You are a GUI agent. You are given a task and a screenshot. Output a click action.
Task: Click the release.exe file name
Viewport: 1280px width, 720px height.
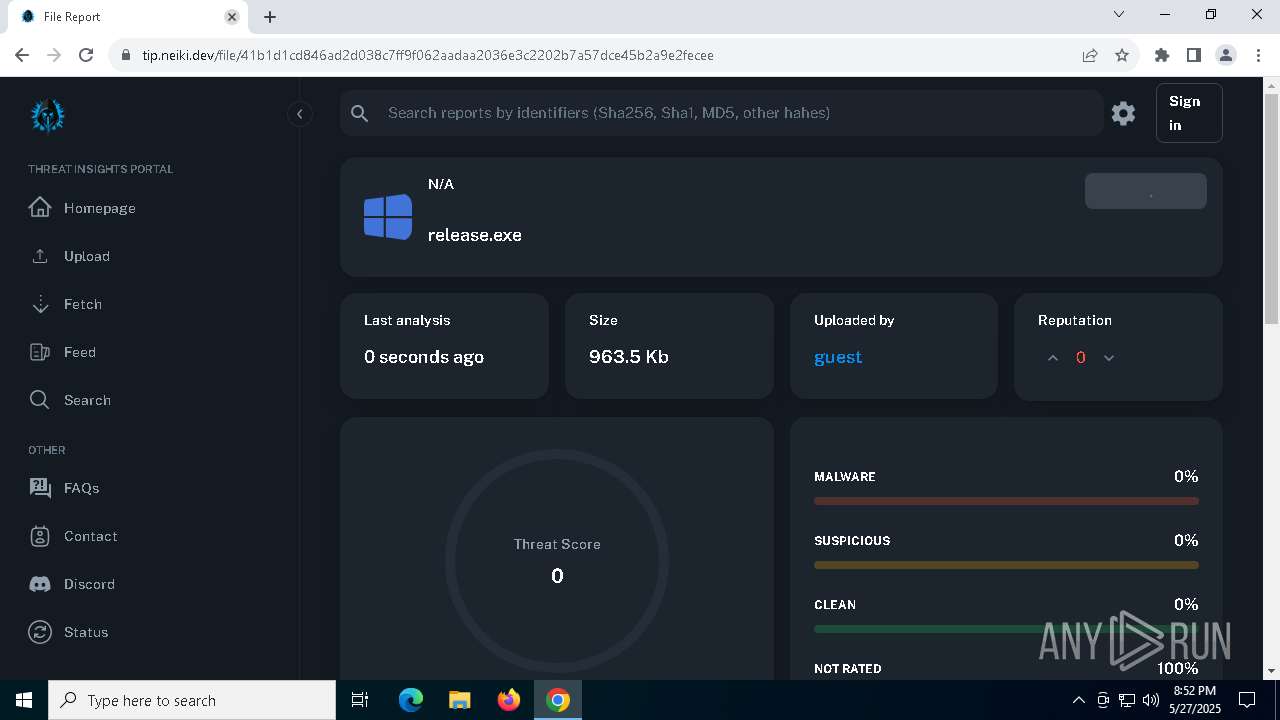point(475,235)
